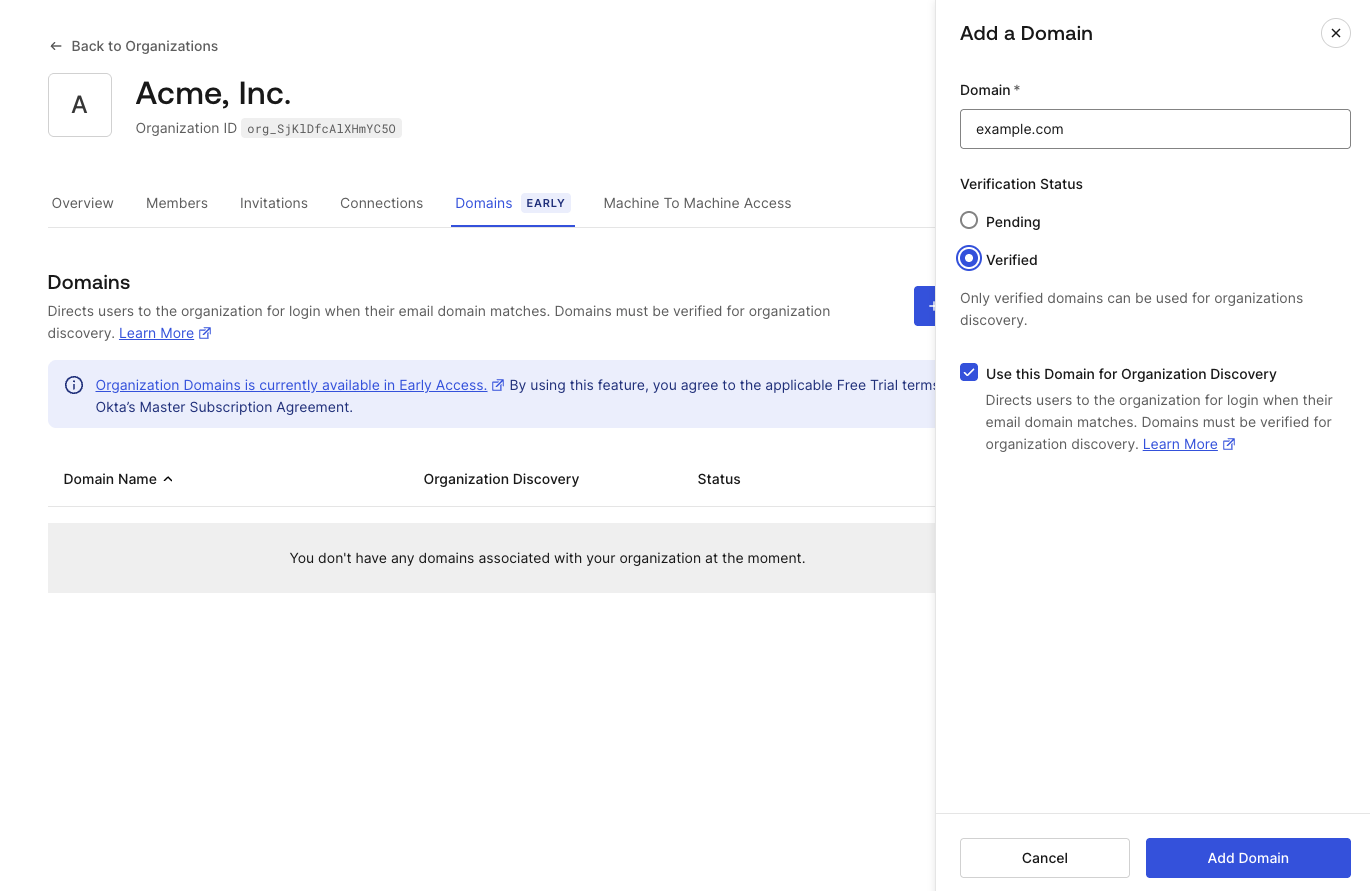Click the Add Domain button
Image resolution: width=1370 pixels, height=891 pixels.
tap(1247, 858)
